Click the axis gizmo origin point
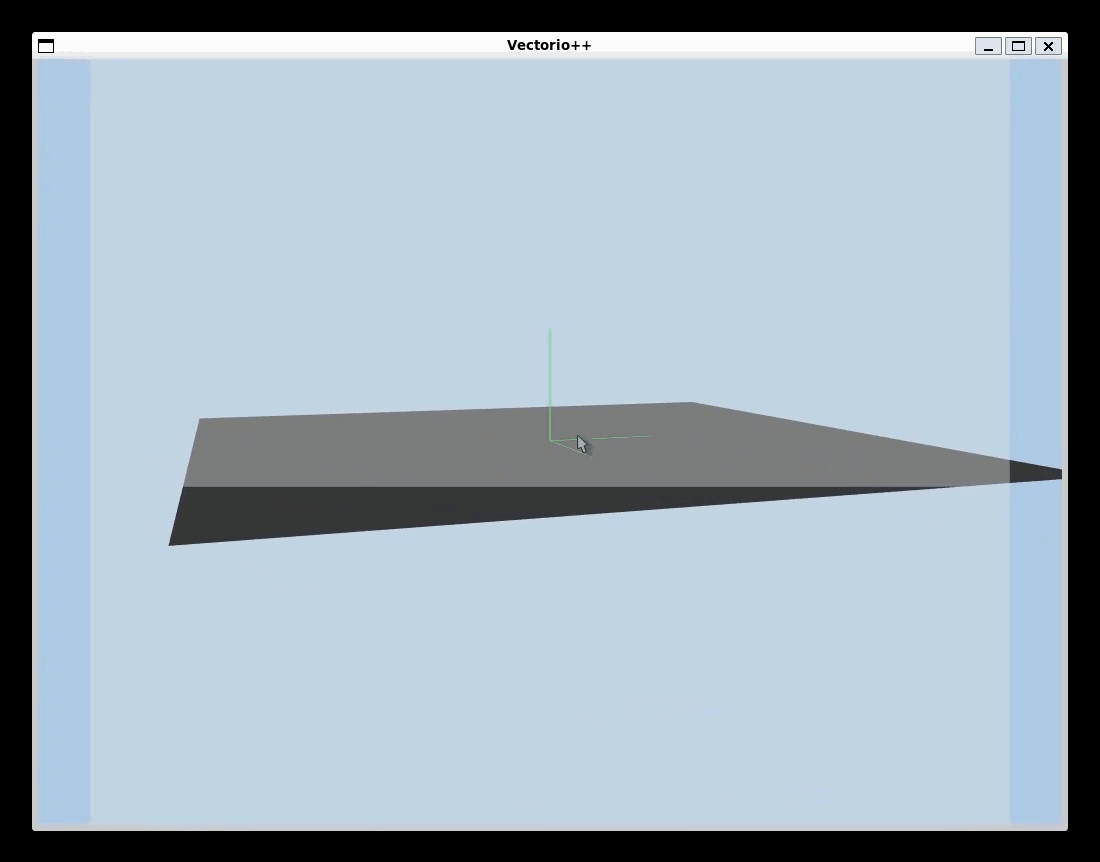This screenshot has width=1100, height=862. [552, 440]
